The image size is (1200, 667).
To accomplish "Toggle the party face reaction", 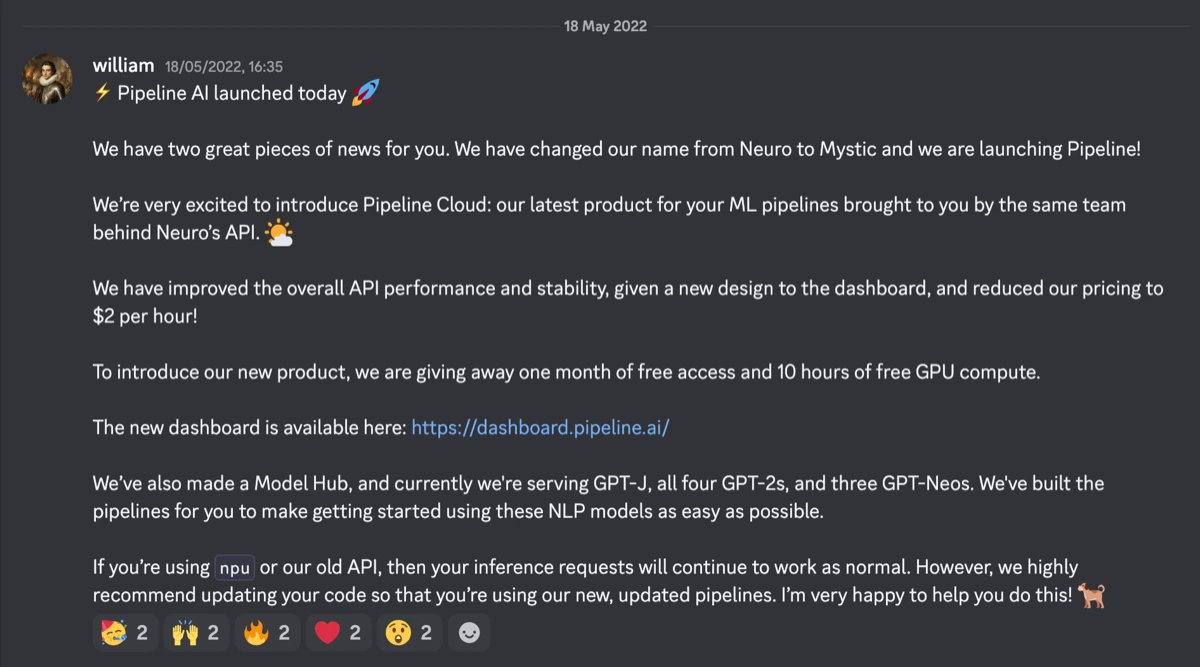I will [x=125, y=632].
